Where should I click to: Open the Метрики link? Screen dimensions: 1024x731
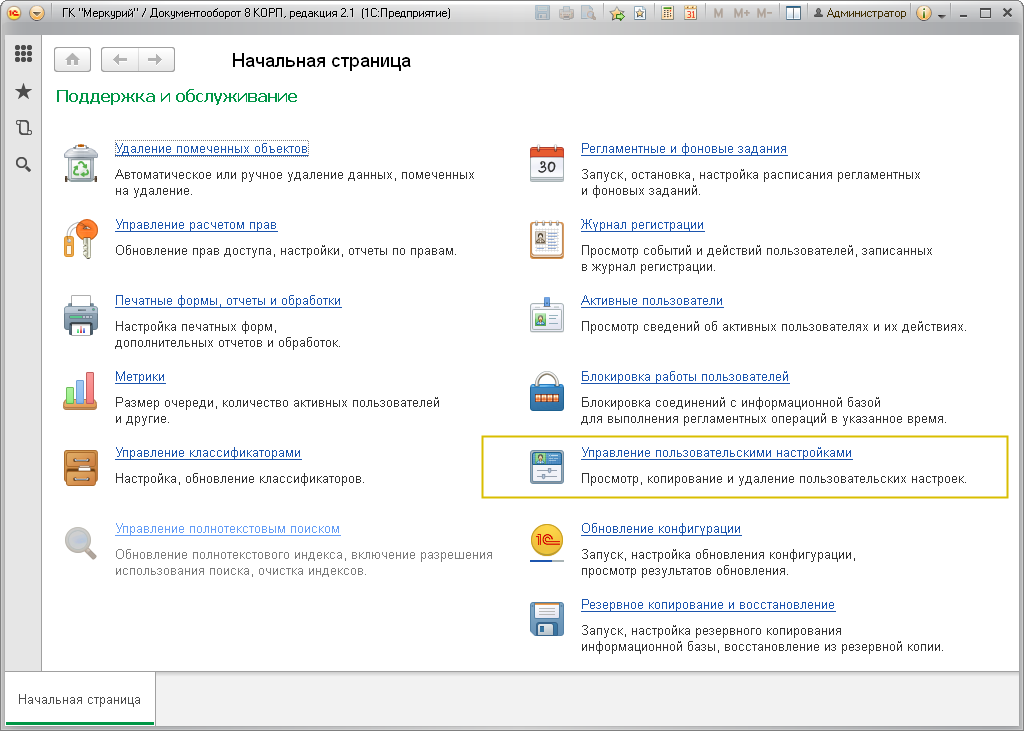pos(140,377)
